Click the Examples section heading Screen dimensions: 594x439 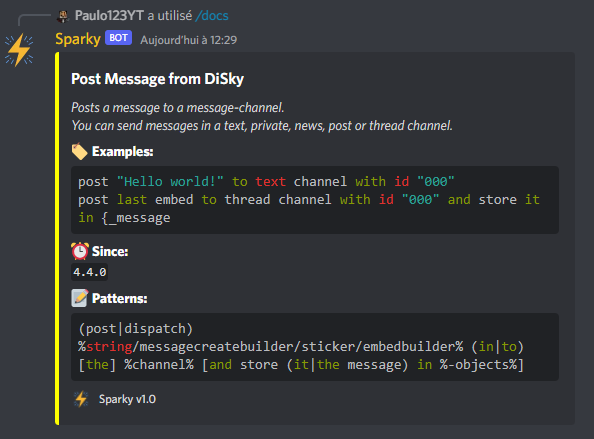tap(123, 152)
